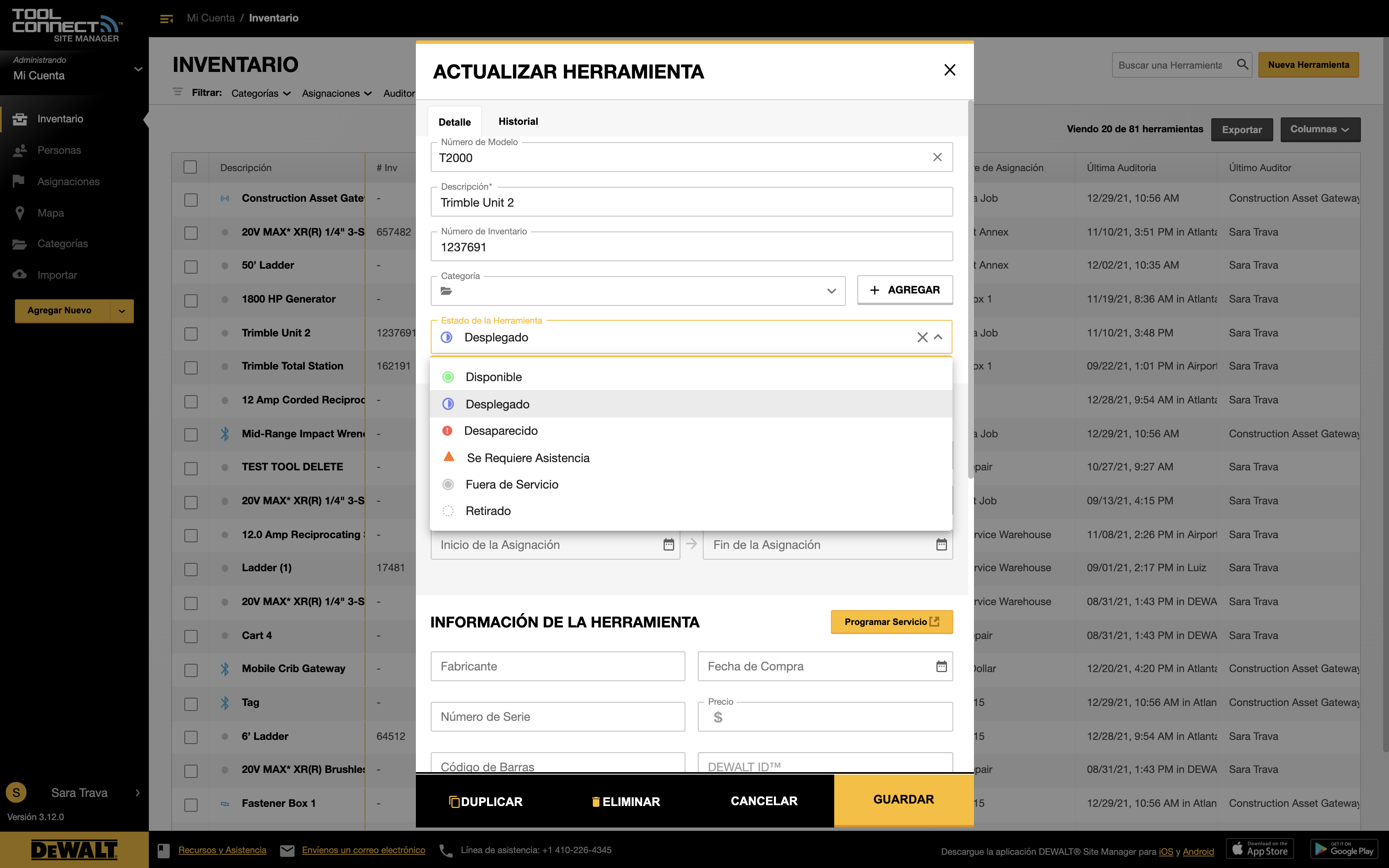
Task: Click the filter lines icon beside Filtrar
Action: [x=178, y=92]
